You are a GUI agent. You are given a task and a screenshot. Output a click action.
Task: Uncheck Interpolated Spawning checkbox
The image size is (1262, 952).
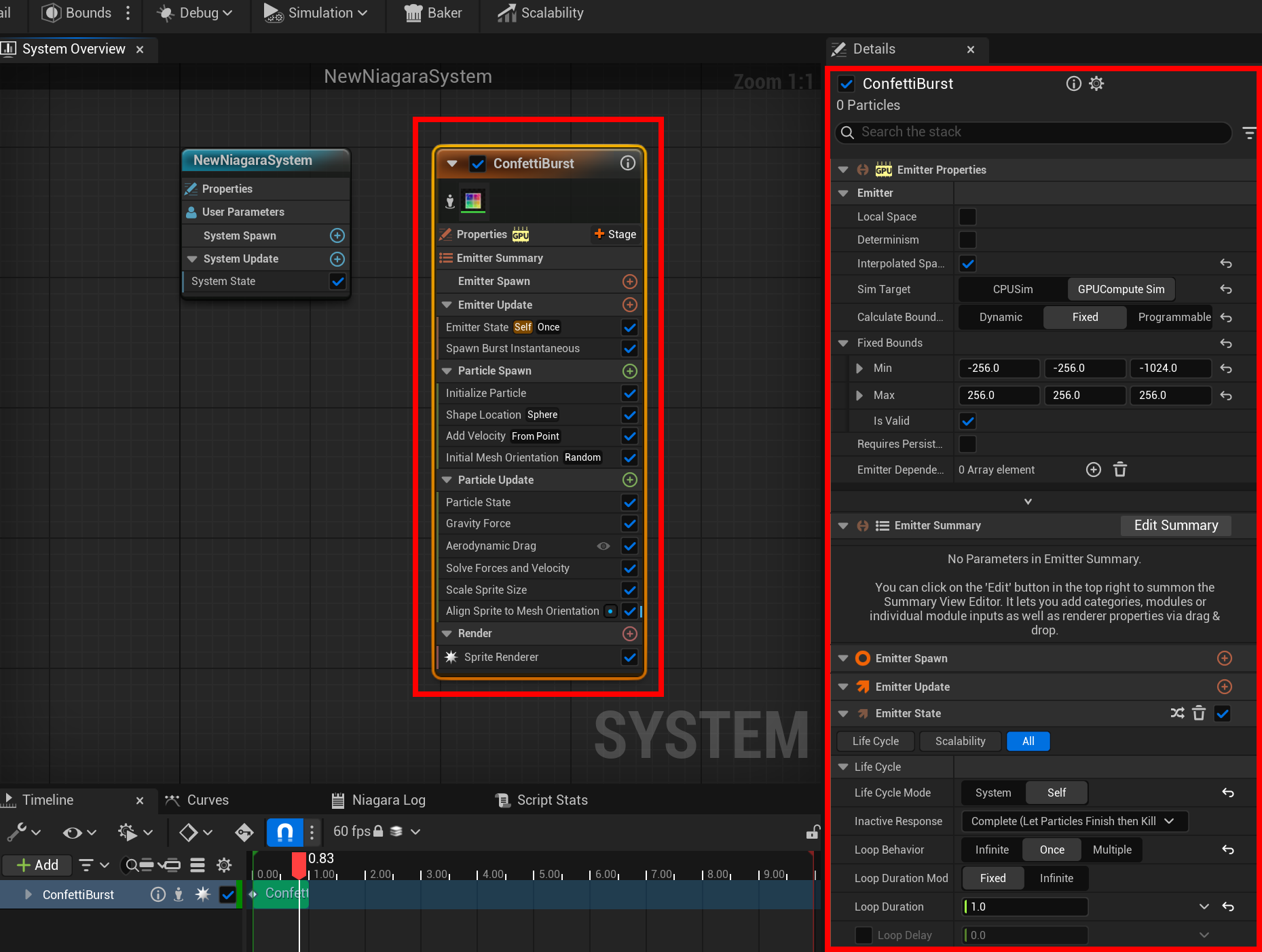(x=967, y=263)
